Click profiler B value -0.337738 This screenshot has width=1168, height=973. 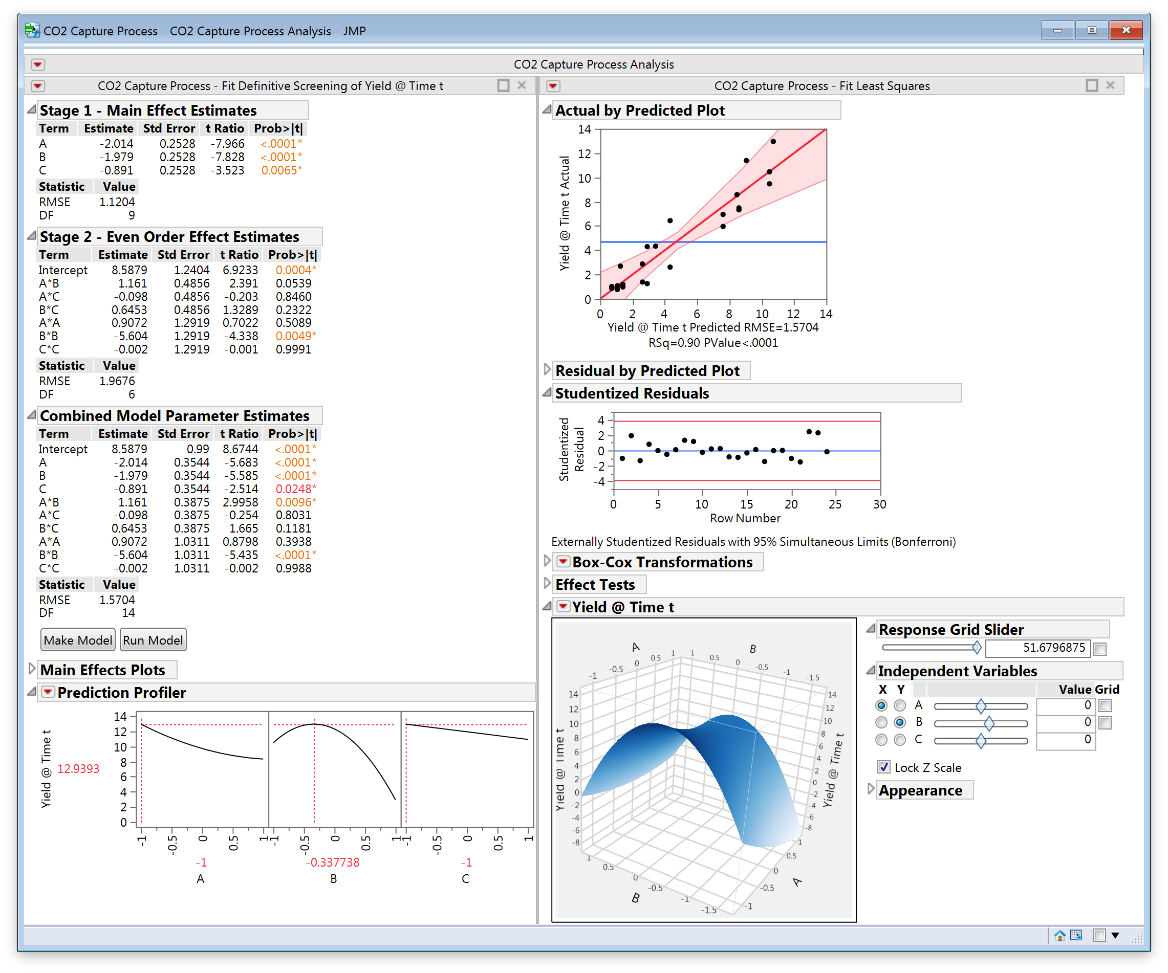click(x=333, y=863)
